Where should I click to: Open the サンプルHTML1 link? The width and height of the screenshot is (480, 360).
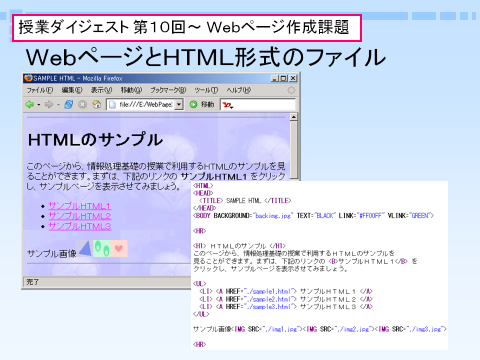[80, 206]
